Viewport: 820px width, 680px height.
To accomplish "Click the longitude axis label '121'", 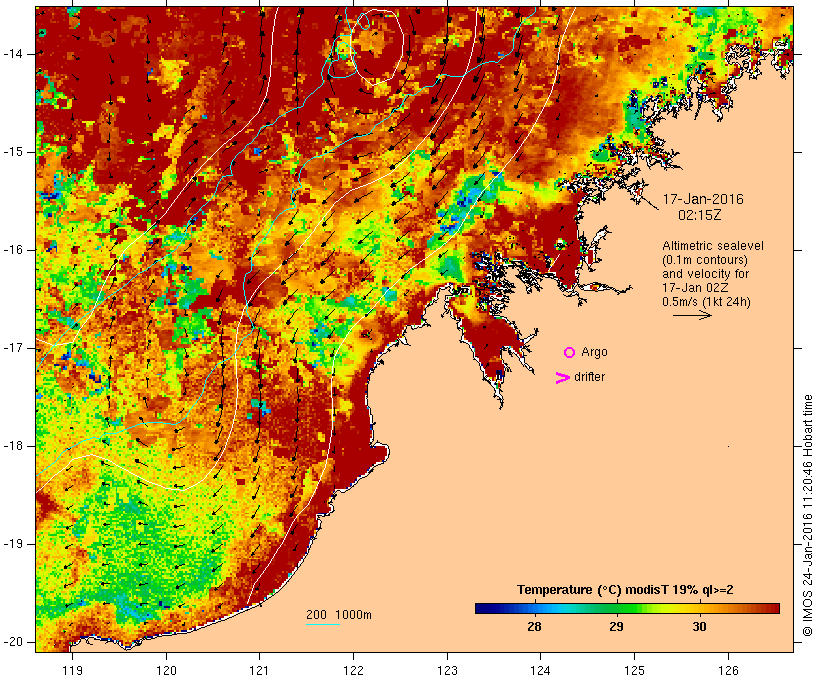I will pos(259,670).
